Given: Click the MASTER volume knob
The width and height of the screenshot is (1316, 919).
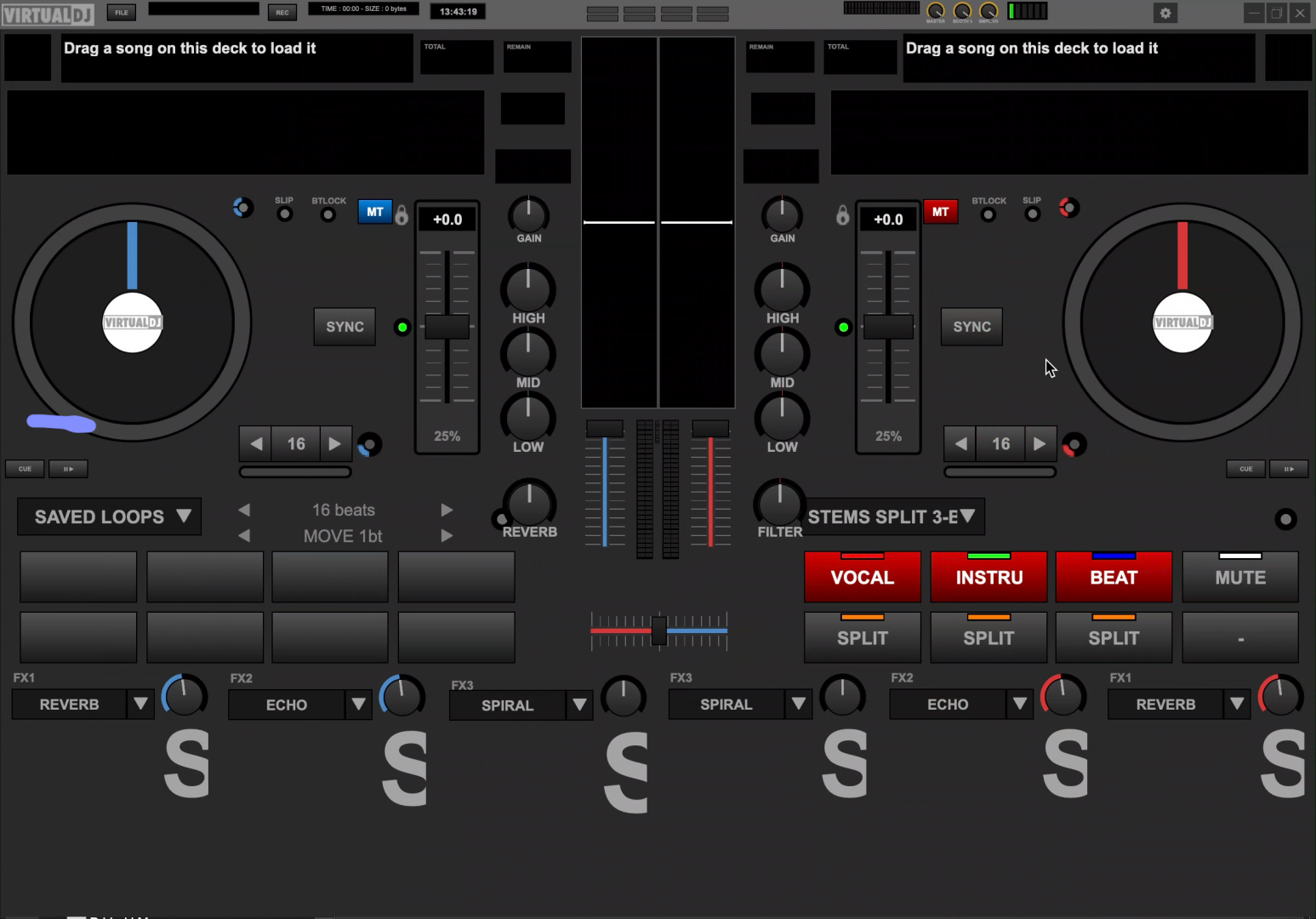Looking at the screenshot, I should pyautogui.click(x=936, y=11).
